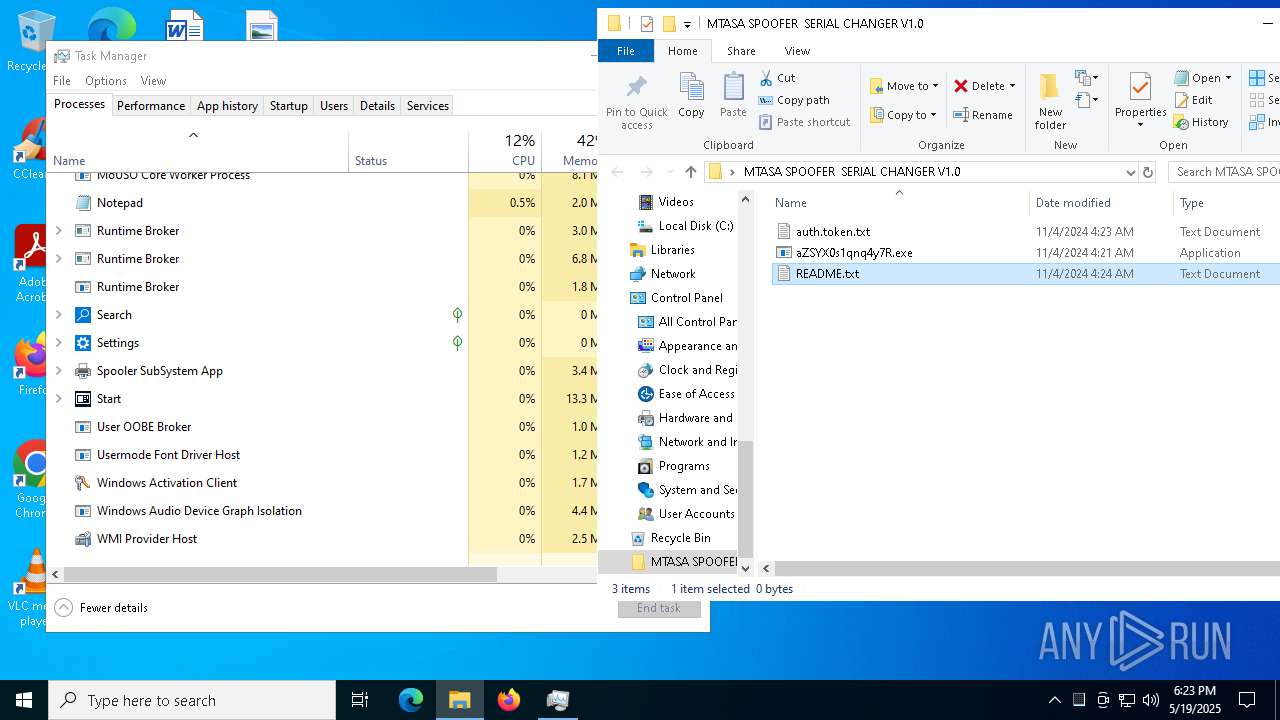
Task: Select the README.txt file
Action: 827,274
